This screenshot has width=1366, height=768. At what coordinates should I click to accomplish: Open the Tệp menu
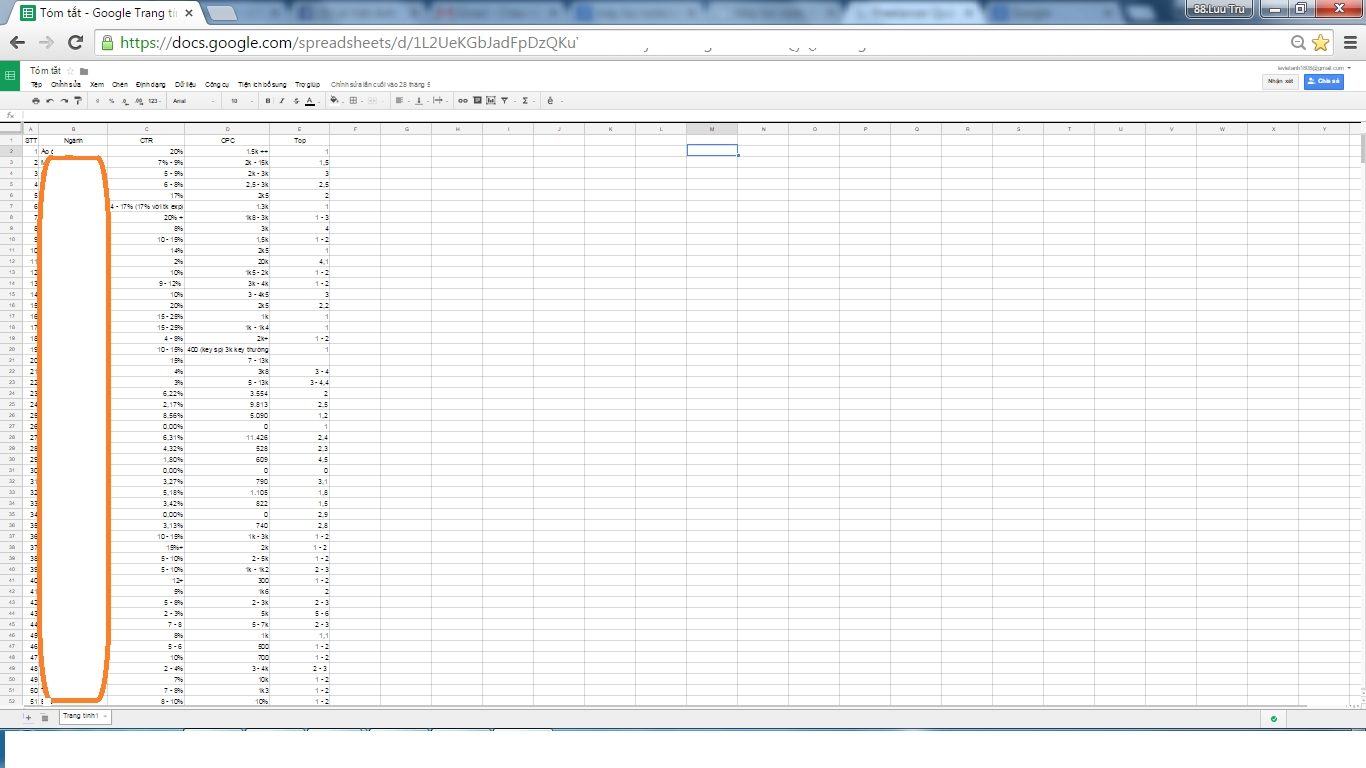pos(36,85)
